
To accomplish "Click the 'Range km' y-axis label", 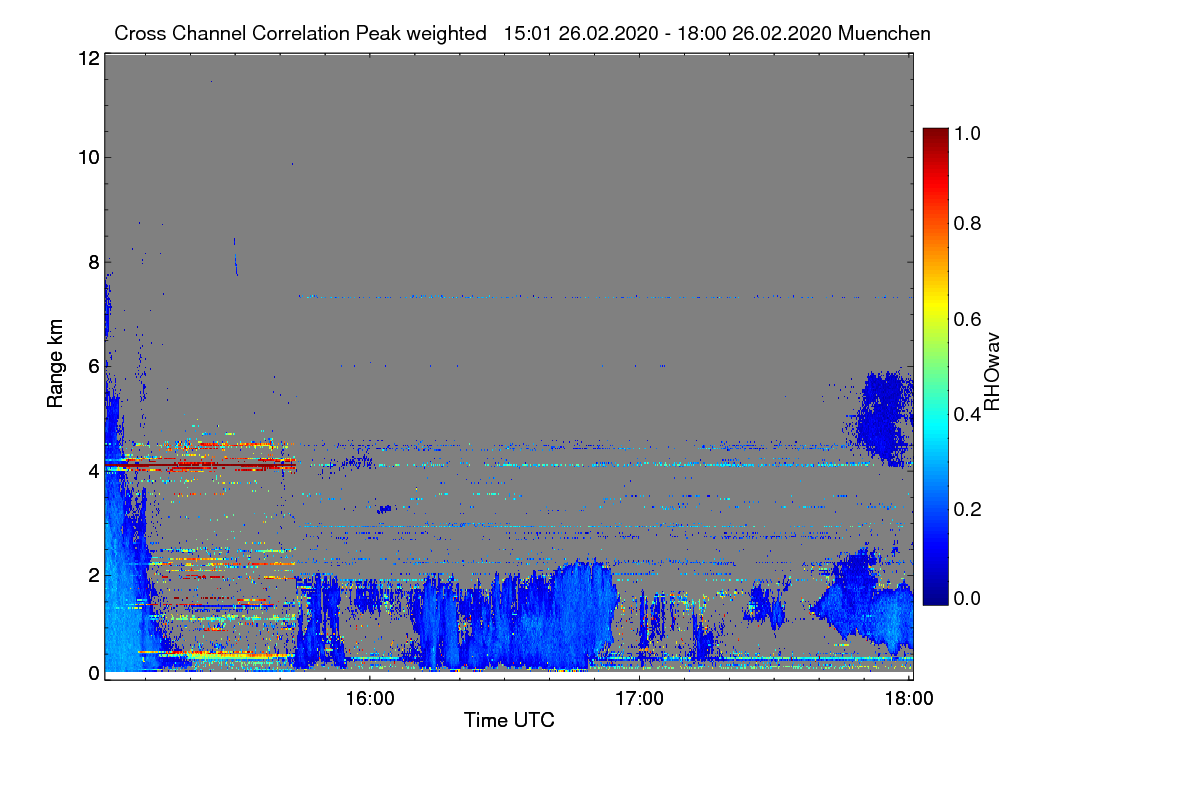I will 55,363.
